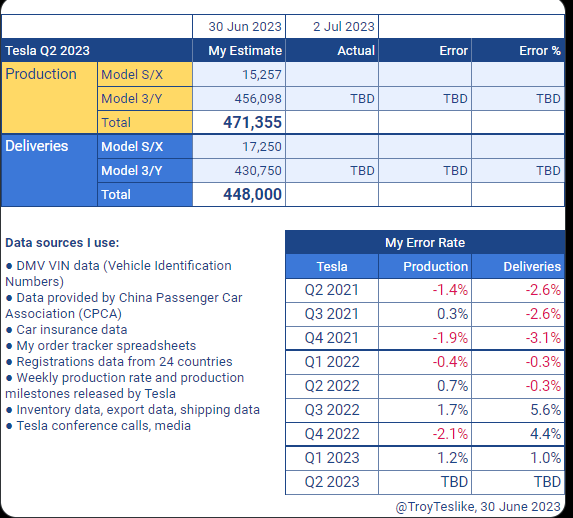The height and width of the screenshot is (518, 573).
Task: Click the 'Tesla' header in error rate table
Action: point(332,266)
